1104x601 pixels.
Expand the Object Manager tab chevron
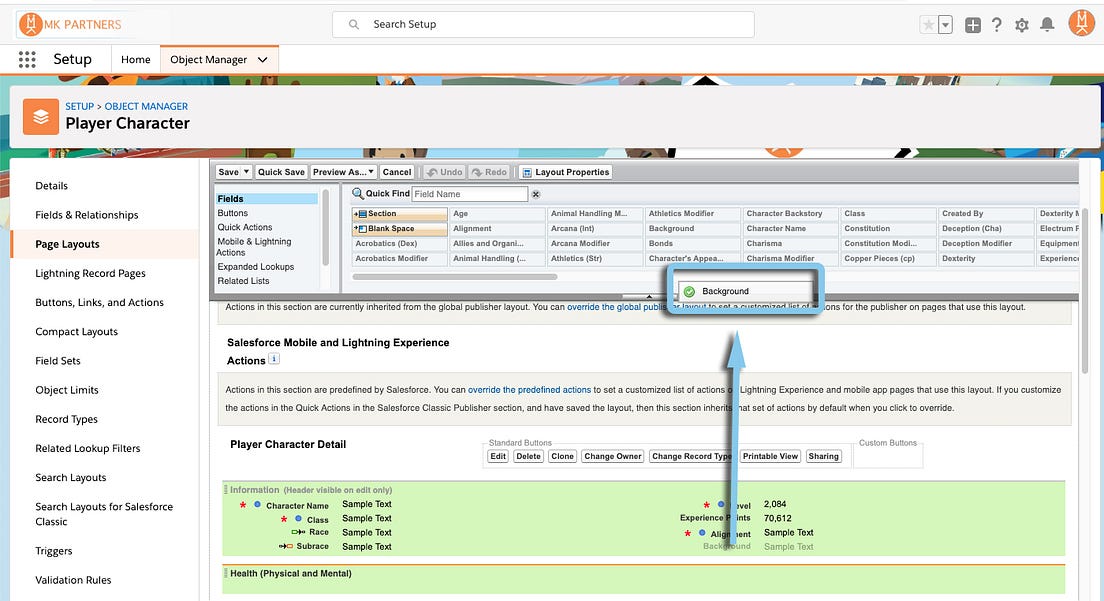(x=263, y=60)
